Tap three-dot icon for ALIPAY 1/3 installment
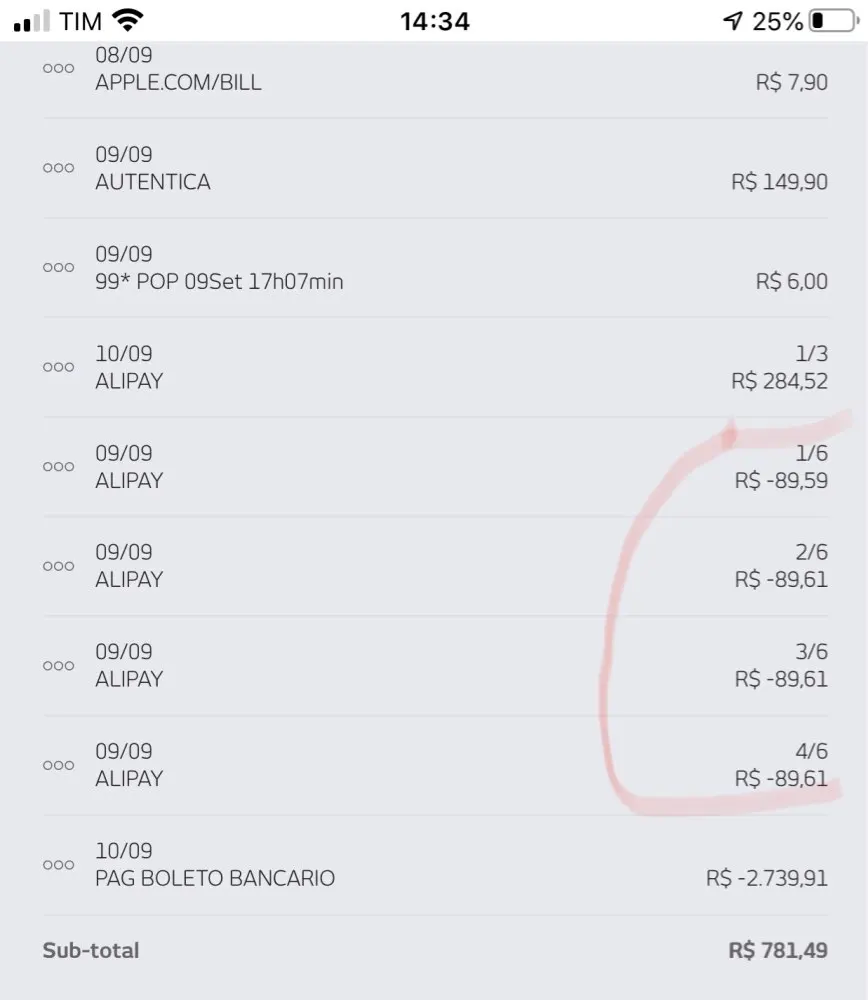Screen dimensions: 868x1000 click(x=58, y=367)
